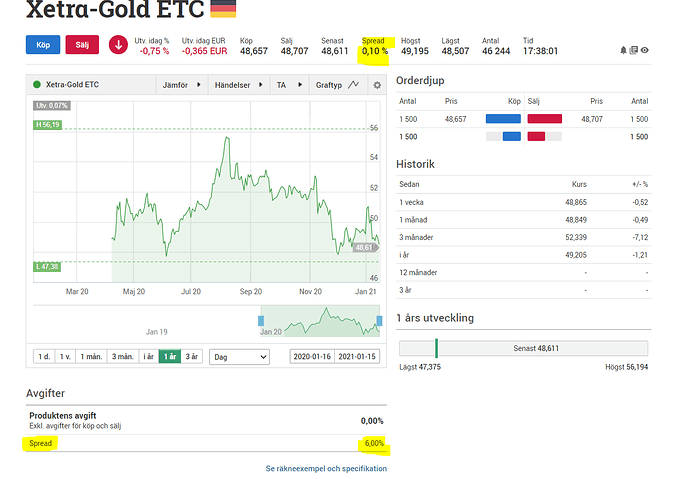The image size is (690, 479).
Task: Click the 3 år history row label
Action: (405, 290)
